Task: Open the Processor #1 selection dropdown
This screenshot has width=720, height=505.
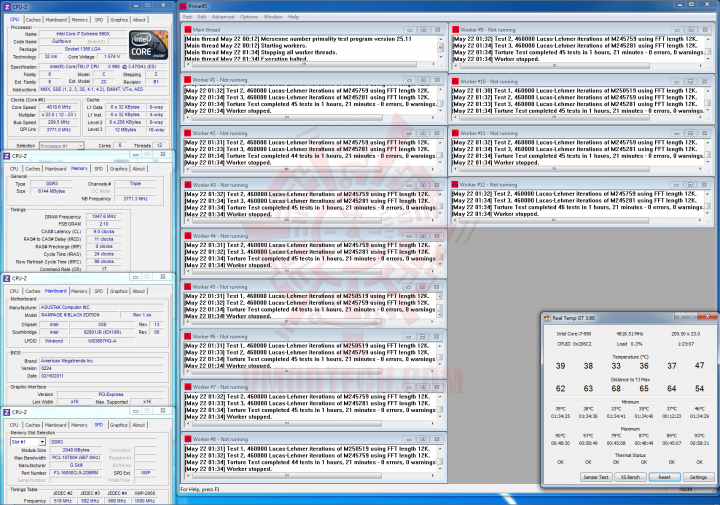Action: [62, 146]
